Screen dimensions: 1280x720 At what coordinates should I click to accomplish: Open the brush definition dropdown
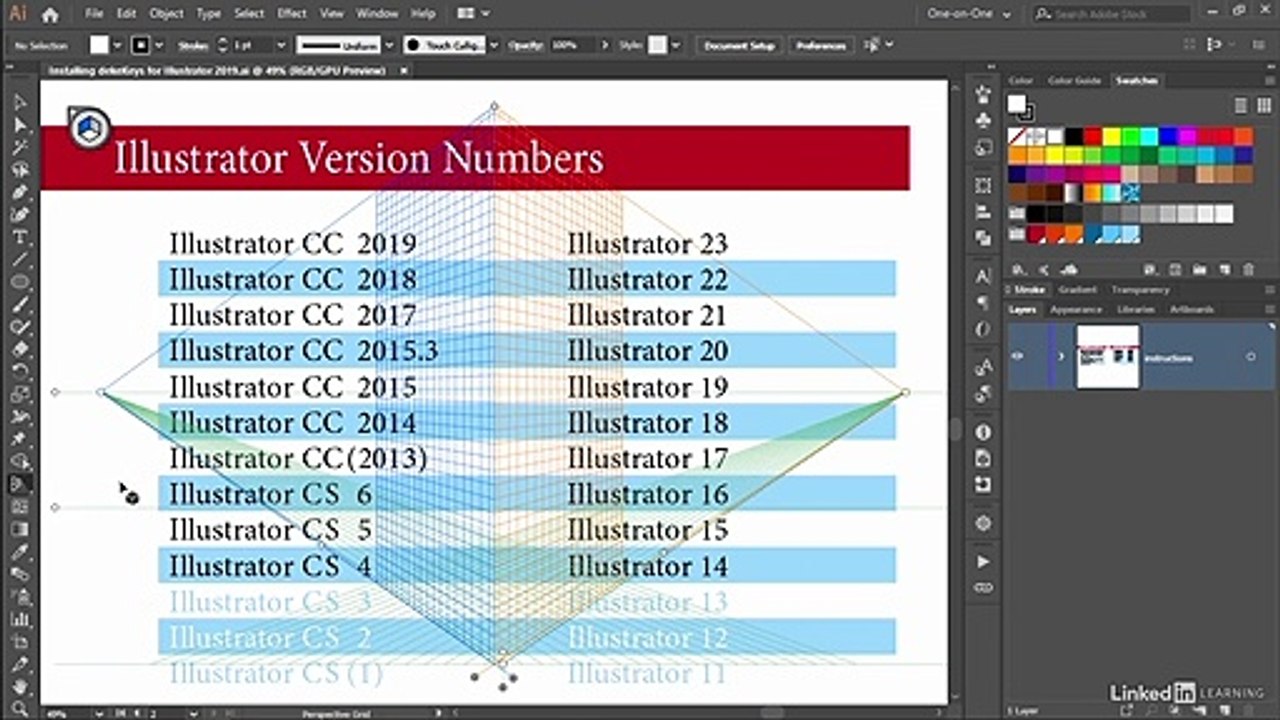495,45
